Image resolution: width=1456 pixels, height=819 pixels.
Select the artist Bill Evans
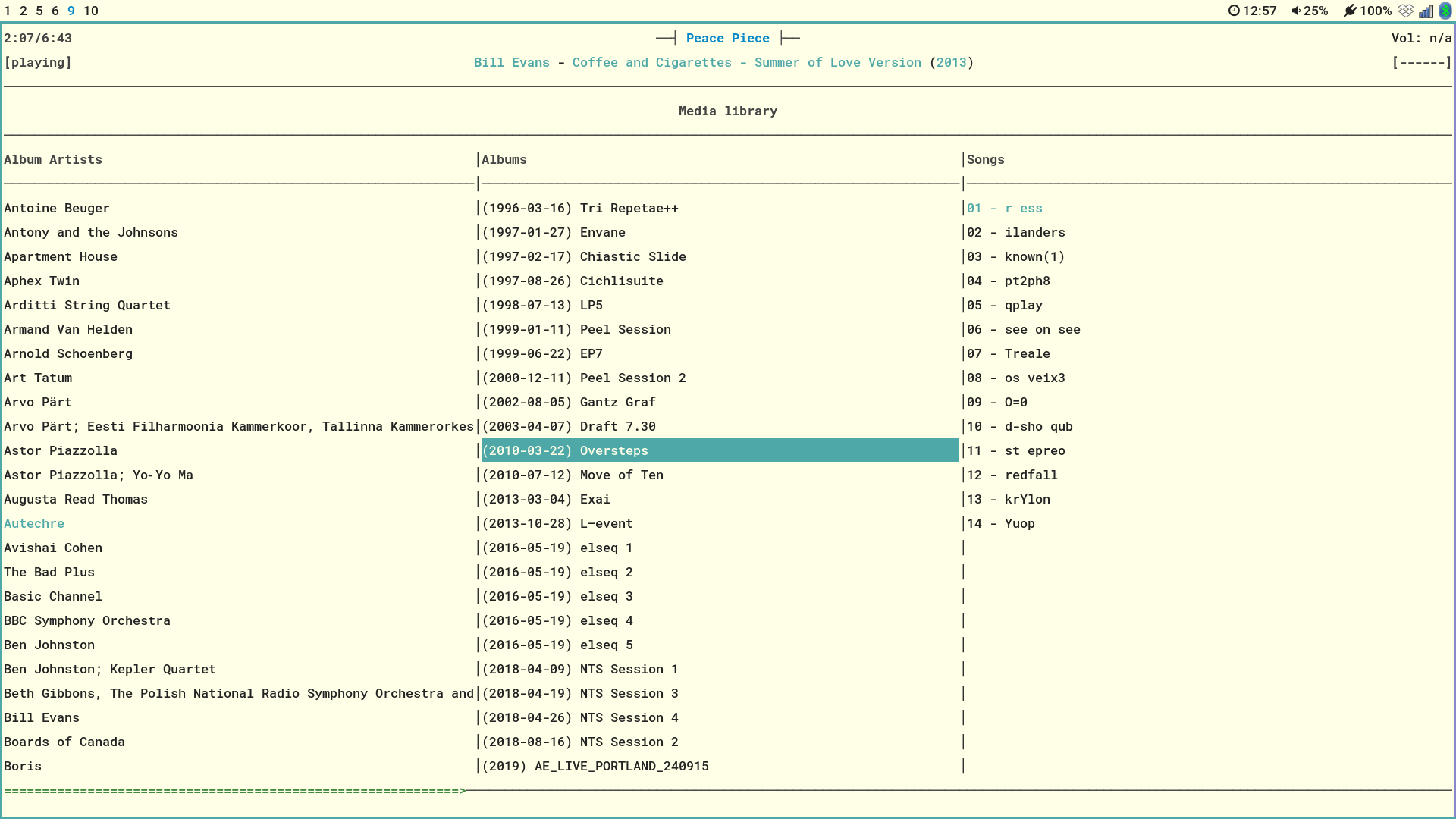pyautogui.click(x=42, y=717)
